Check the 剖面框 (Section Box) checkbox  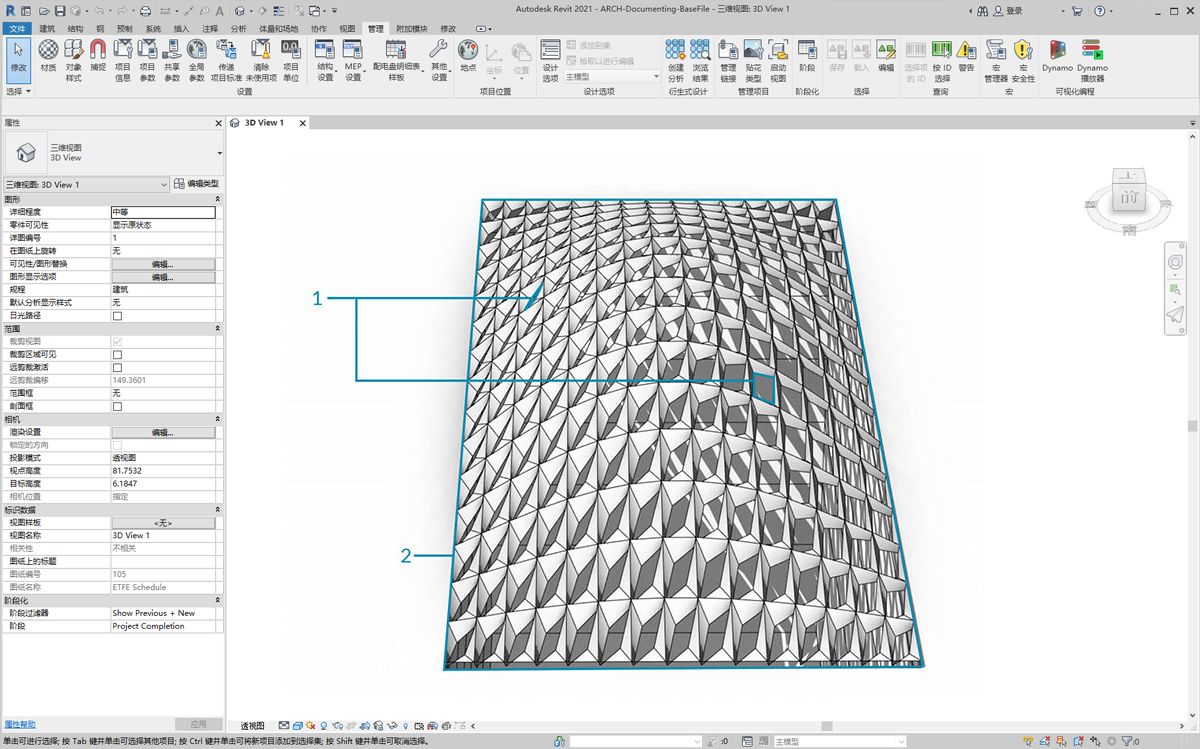[117, 407]
